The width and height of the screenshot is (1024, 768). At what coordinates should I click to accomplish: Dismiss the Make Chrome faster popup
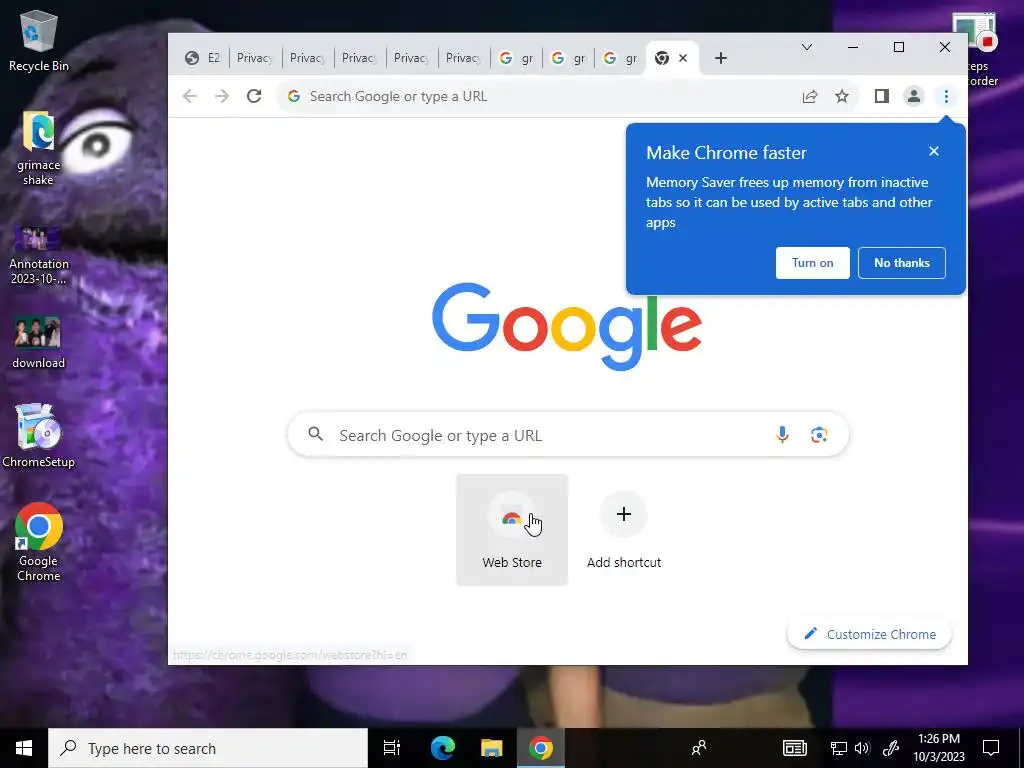[934, 151]
